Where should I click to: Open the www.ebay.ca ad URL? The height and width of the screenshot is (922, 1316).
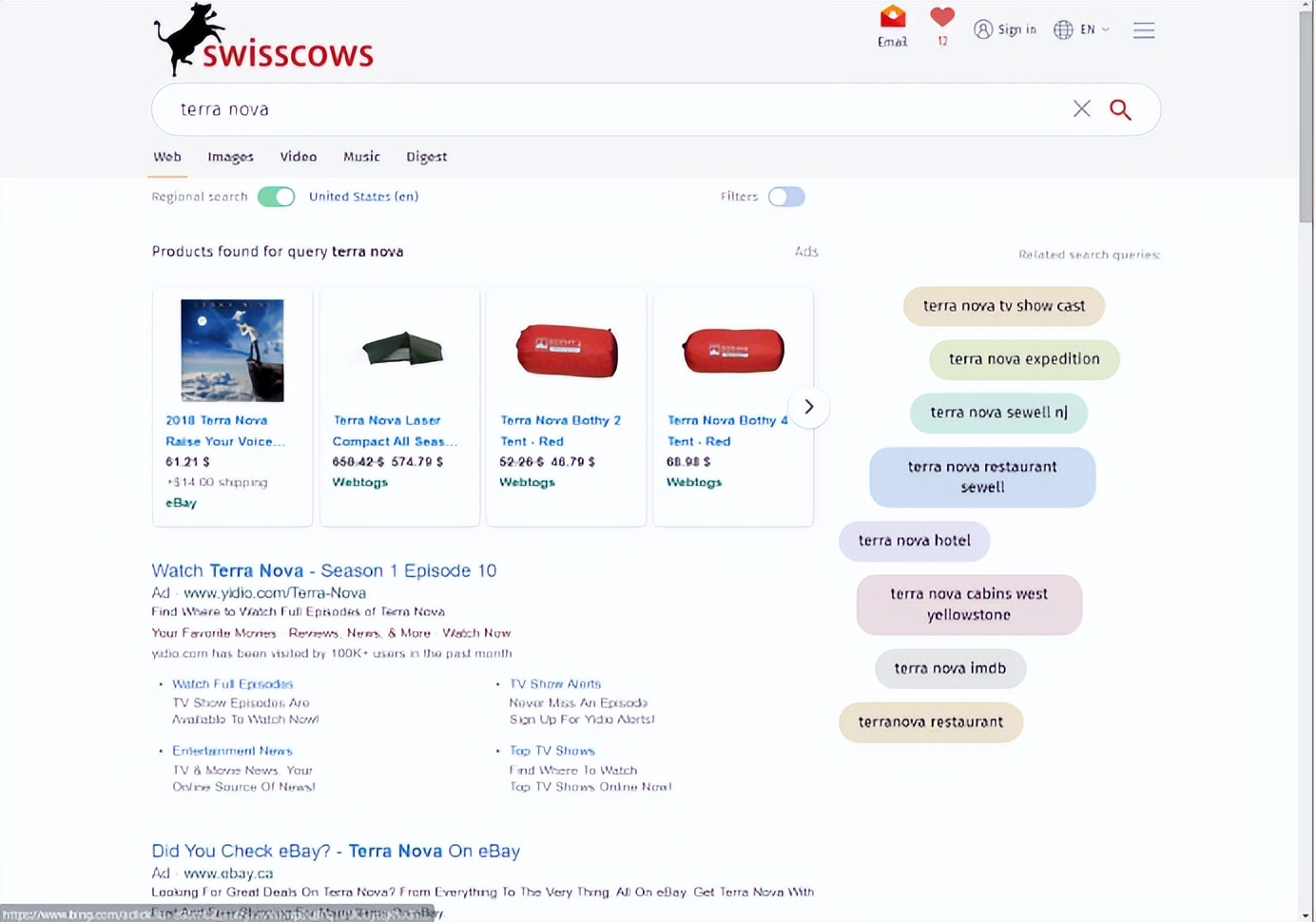(x=228, y=874)
